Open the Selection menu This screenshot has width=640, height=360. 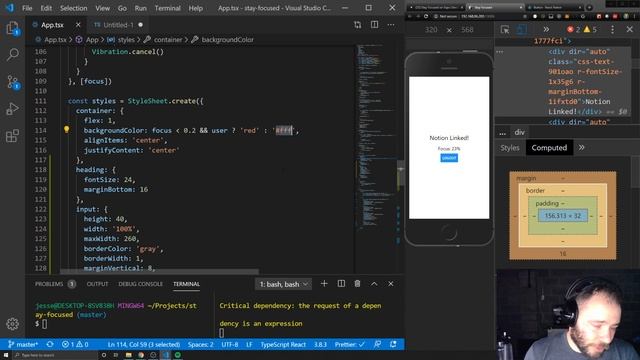click(x=73, y=8)
